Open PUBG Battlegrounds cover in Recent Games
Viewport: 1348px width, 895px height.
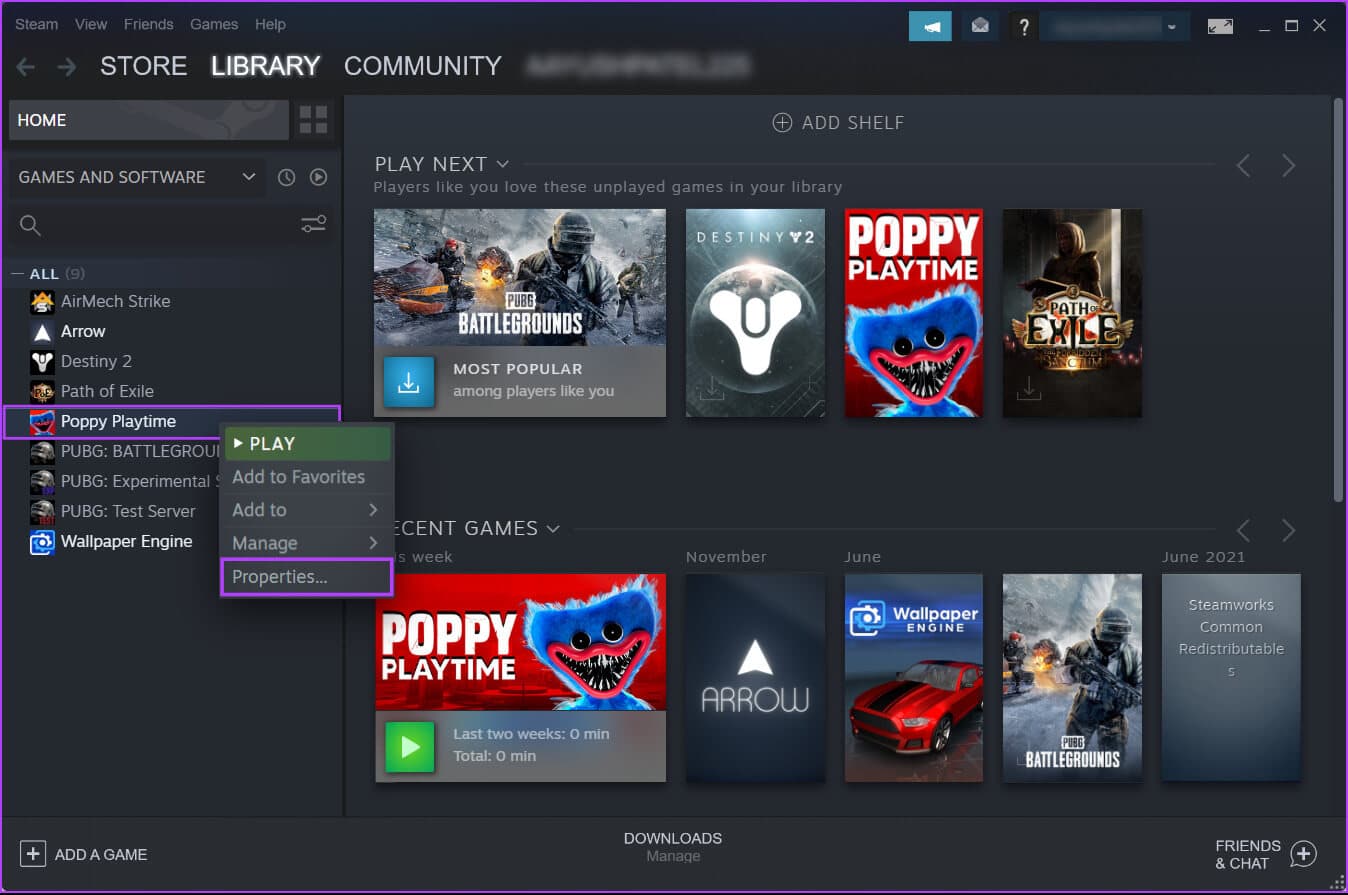click(1072, 677)
